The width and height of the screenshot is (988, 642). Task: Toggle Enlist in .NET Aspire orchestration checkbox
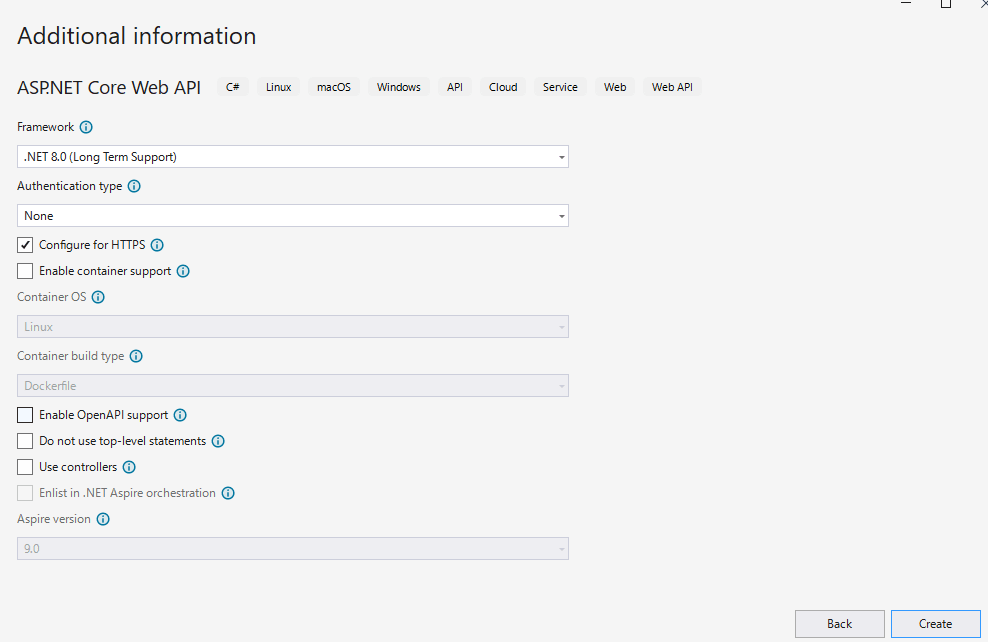[25, 493]
